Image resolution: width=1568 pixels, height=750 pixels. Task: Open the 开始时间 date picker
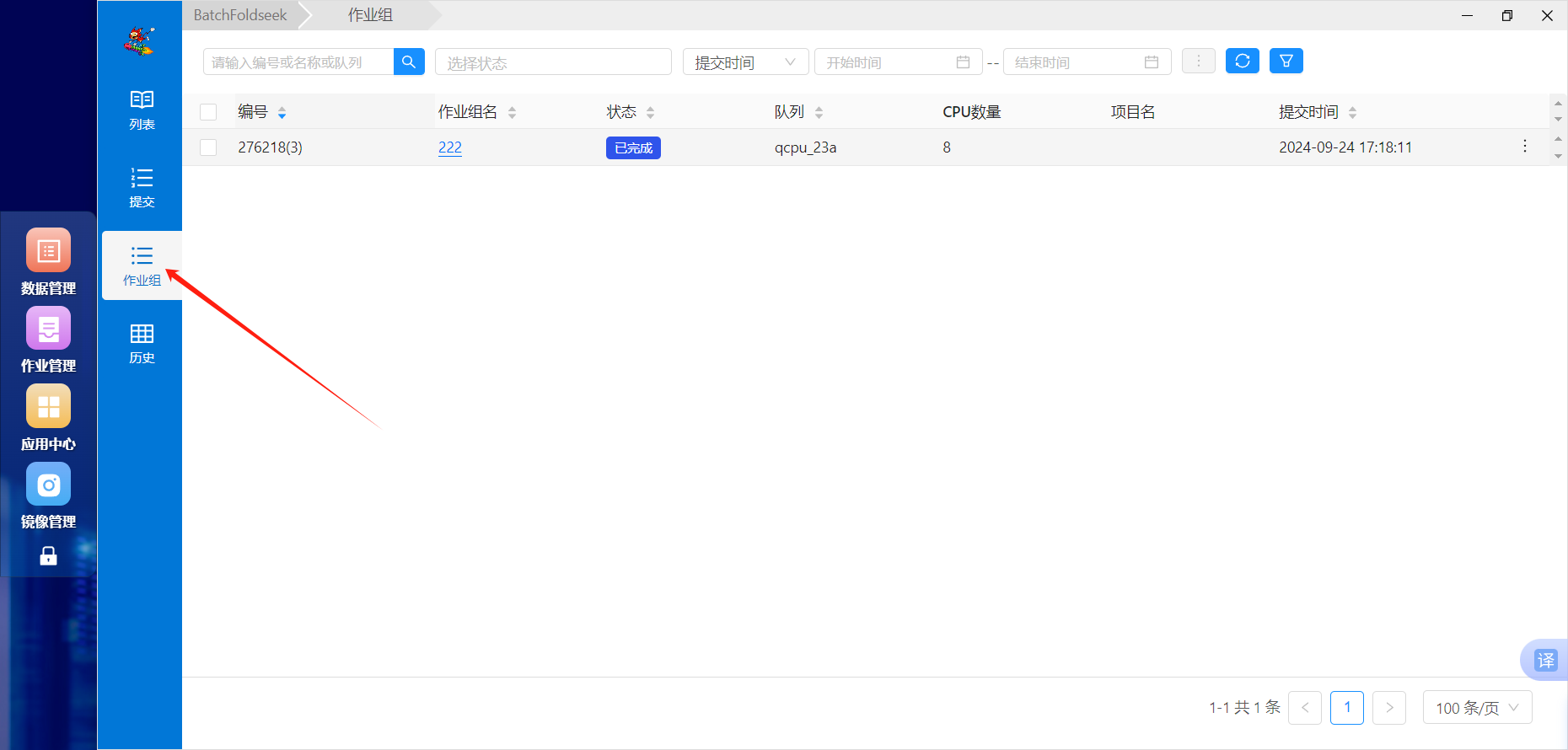(x=898, y=62)
